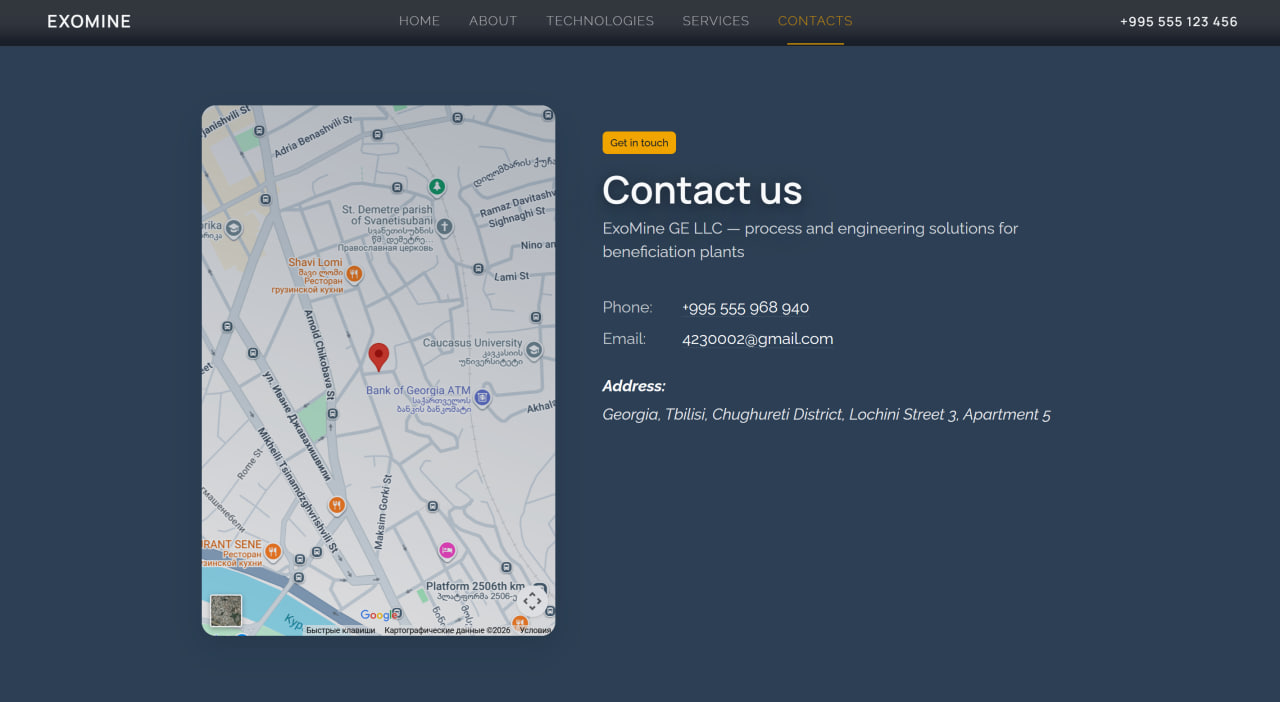Click the ExoMine GE LLC description text
Image resolution: width=1280 pixels, height=702 pixels.
point(810,240)
